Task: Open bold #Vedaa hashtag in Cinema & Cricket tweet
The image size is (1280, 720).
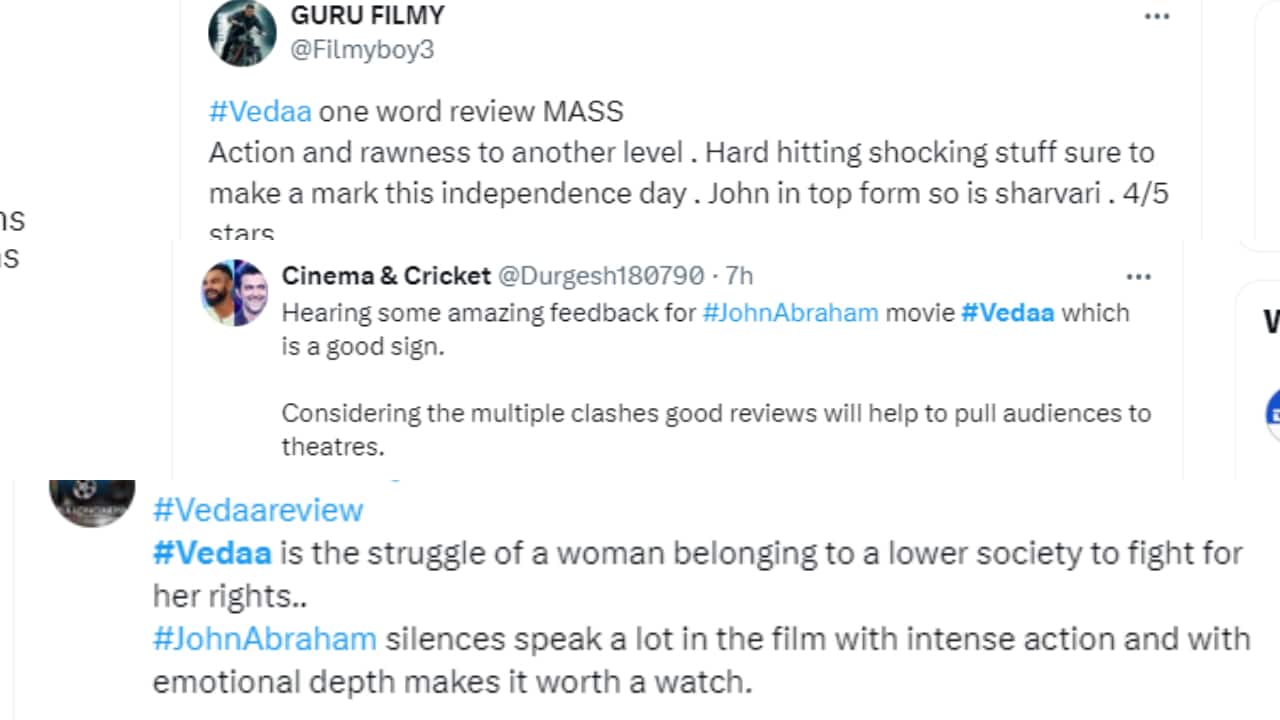Action: point(1007,313)
